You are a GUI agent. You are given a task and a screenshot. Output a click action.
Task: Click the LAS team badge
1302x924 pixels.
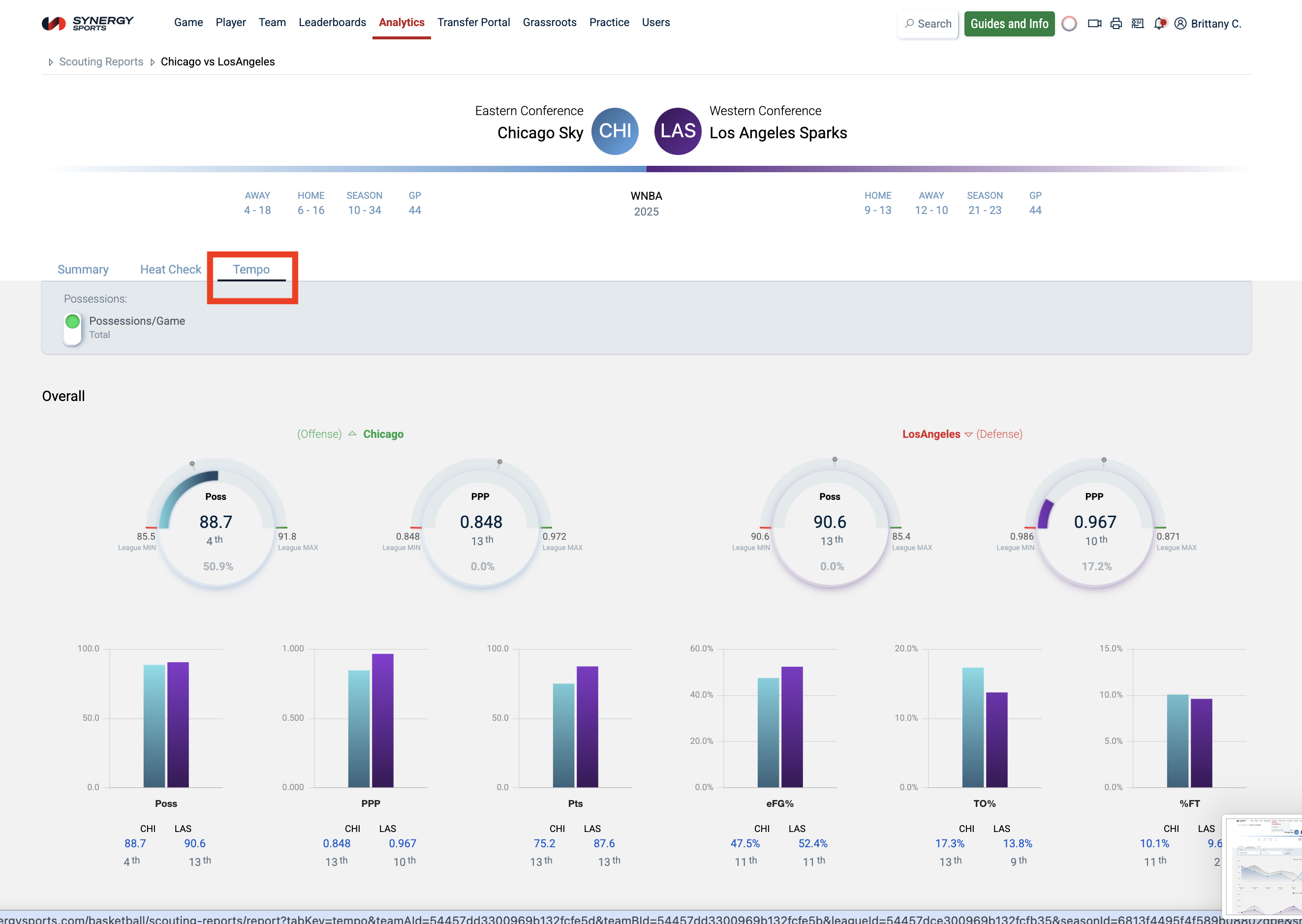tap(678, 131)
